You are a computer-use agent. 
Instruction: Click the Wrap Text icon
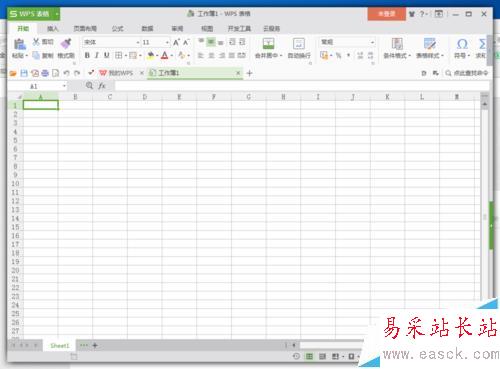299,44
